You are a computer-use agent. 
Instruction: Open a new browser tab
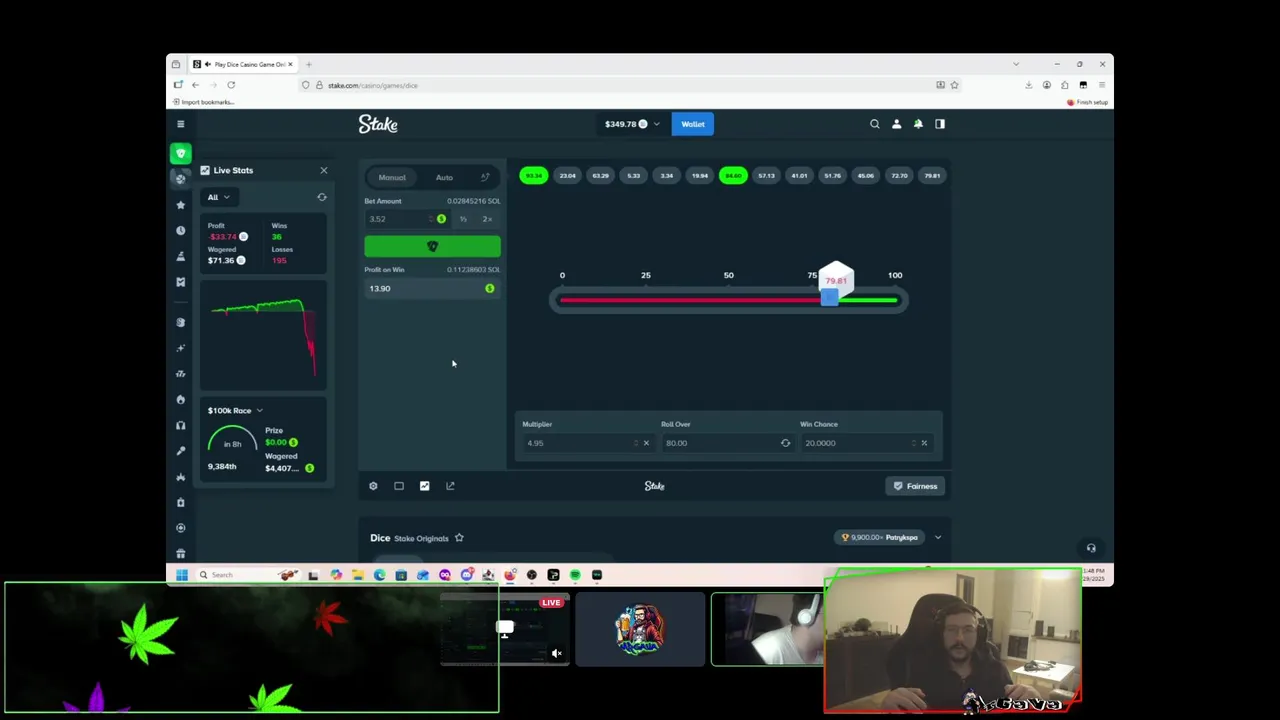(x=308, y=64)
